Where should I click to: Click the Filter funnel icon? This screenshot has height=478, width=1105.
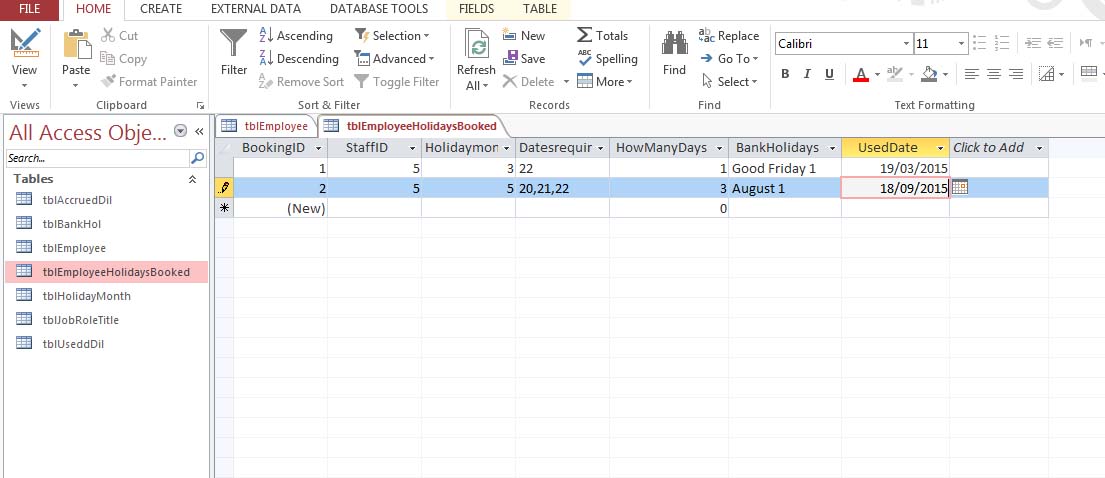234,43
